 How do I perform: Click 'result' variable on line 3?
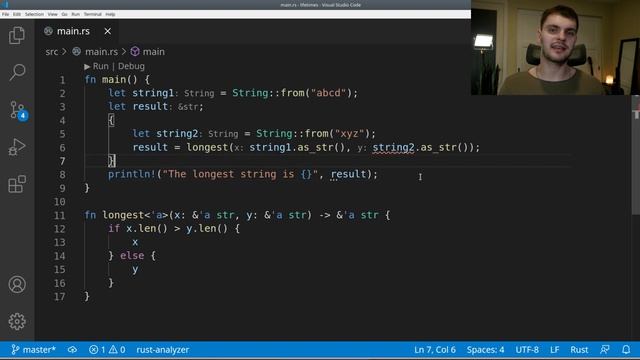click(x=150, y=107)
